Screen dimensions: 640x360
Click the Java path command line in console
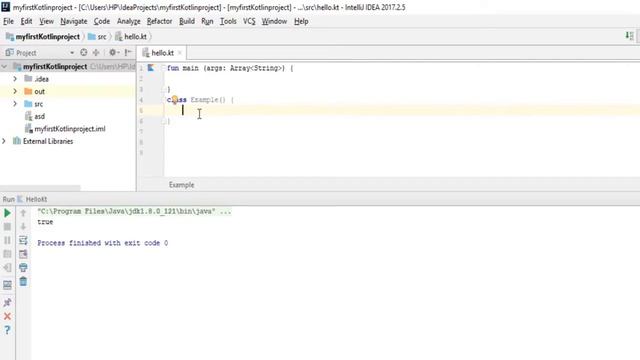point(134,211)
